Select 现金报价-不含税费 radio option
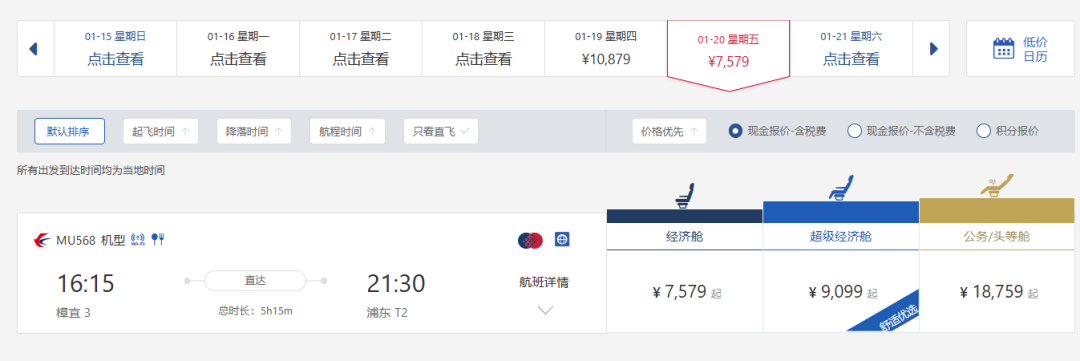1080x361 pixels. coord(854,131)
